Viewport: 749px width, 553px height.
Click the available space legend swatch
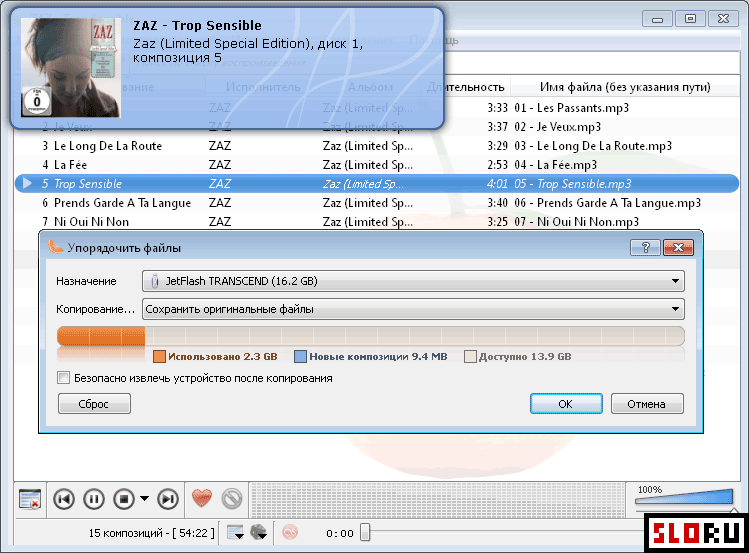(471, 356)
